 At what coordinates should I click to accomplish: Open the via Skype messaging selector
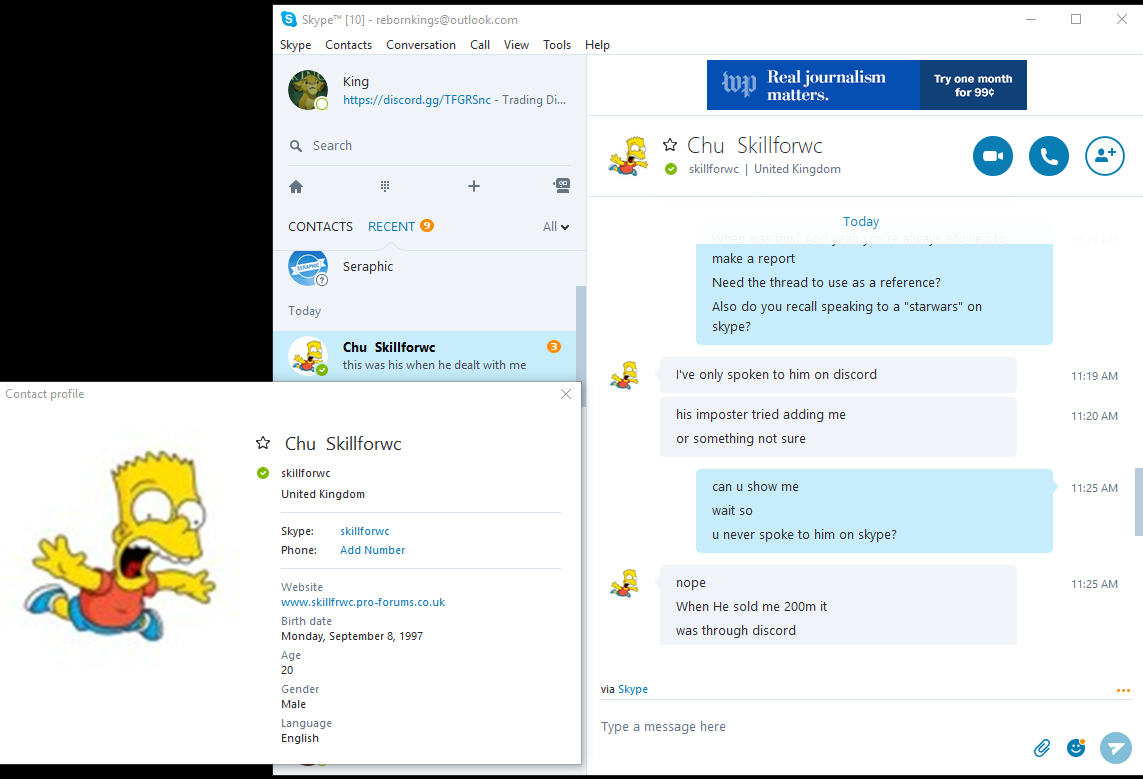point(632,689)
